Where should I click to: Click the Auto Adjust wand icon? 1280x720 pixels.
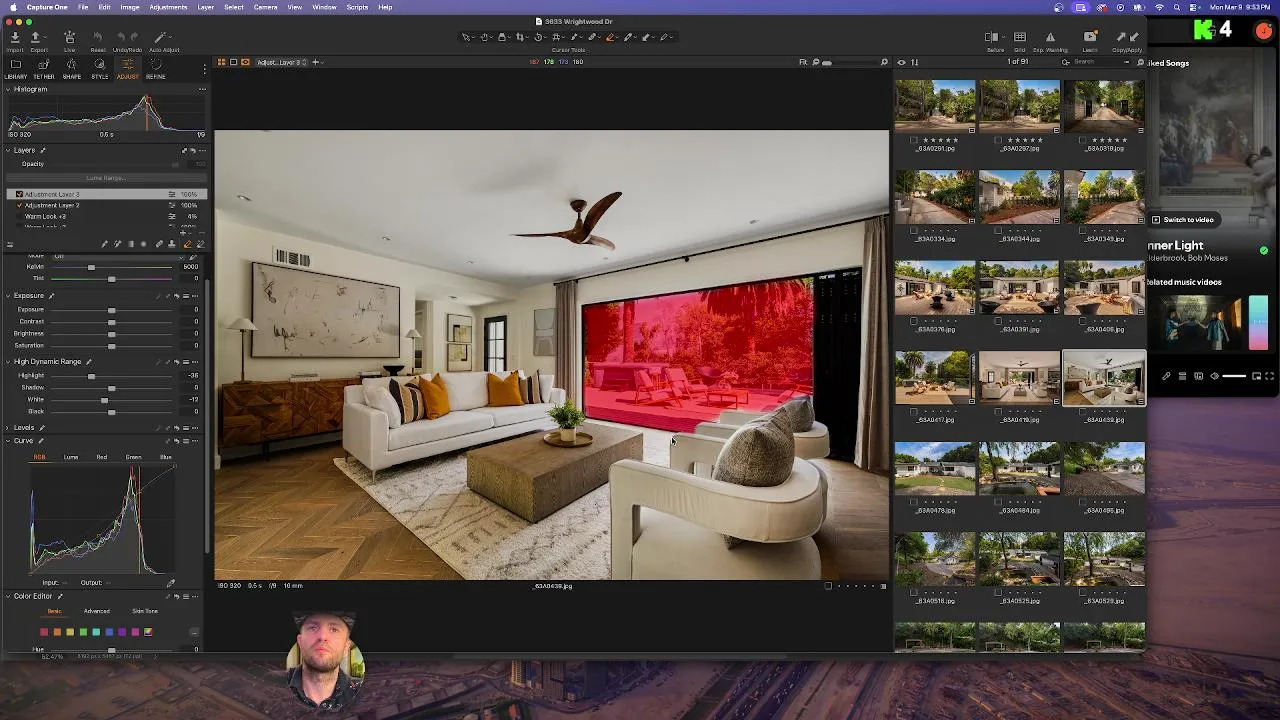click(160, 38)
